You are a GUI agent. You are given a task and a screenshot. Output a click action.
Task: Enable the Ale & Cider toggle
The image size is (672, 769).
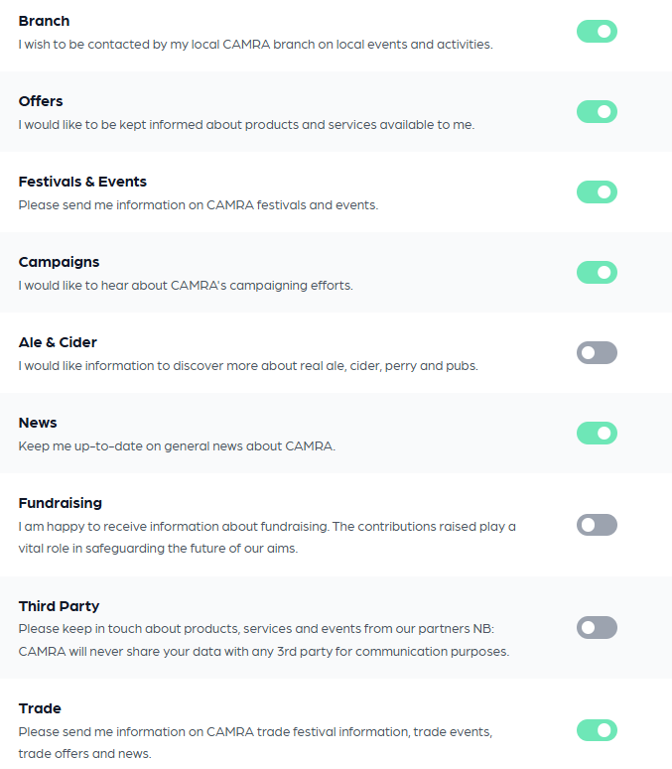click(597, 353)
